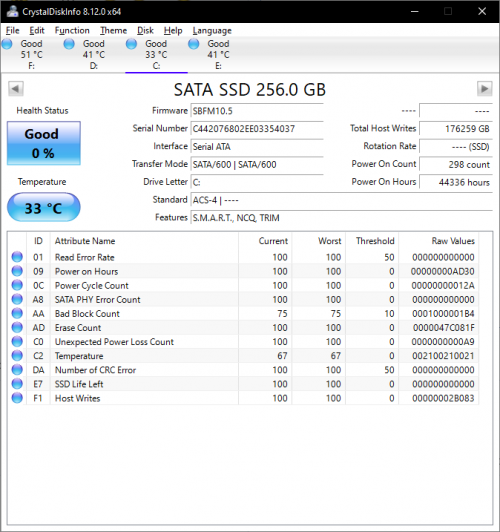Click the Drive Letter field
The width and height of the screenshot is (500, 532).
(x=257, y=182)
